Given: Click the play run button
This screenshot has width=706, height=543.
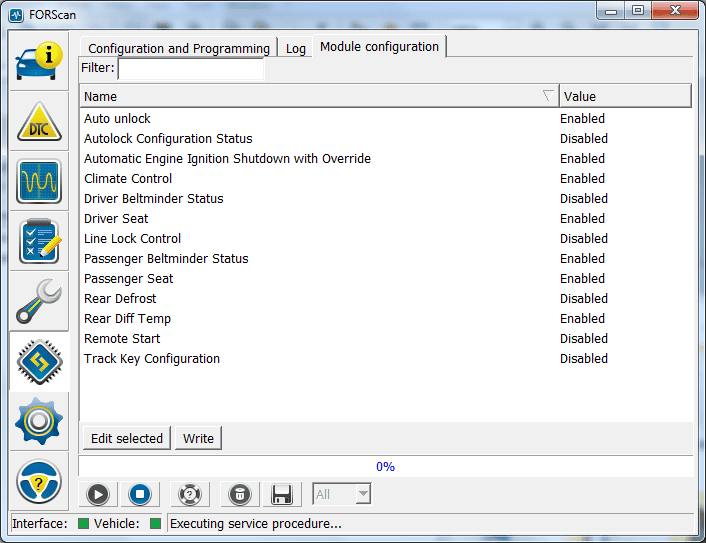Looking at the screenshot, I should [x=98, y=494].
